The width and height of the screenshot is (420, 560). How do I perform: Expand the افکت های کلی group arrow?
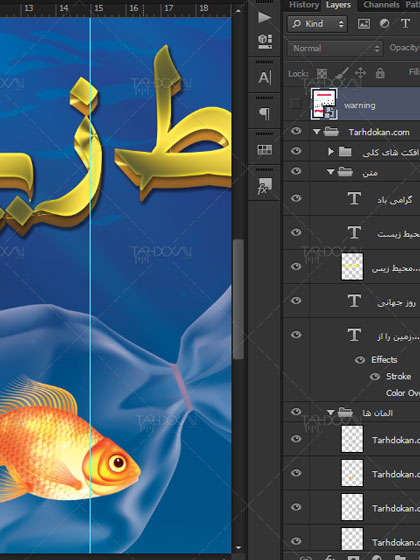(331, 152)
